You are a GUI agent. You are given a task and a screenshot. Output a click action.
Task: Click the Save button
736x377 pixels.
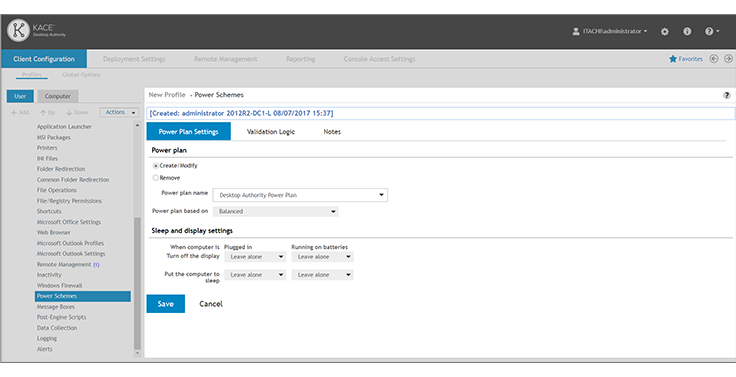click(x=166, y=304)
